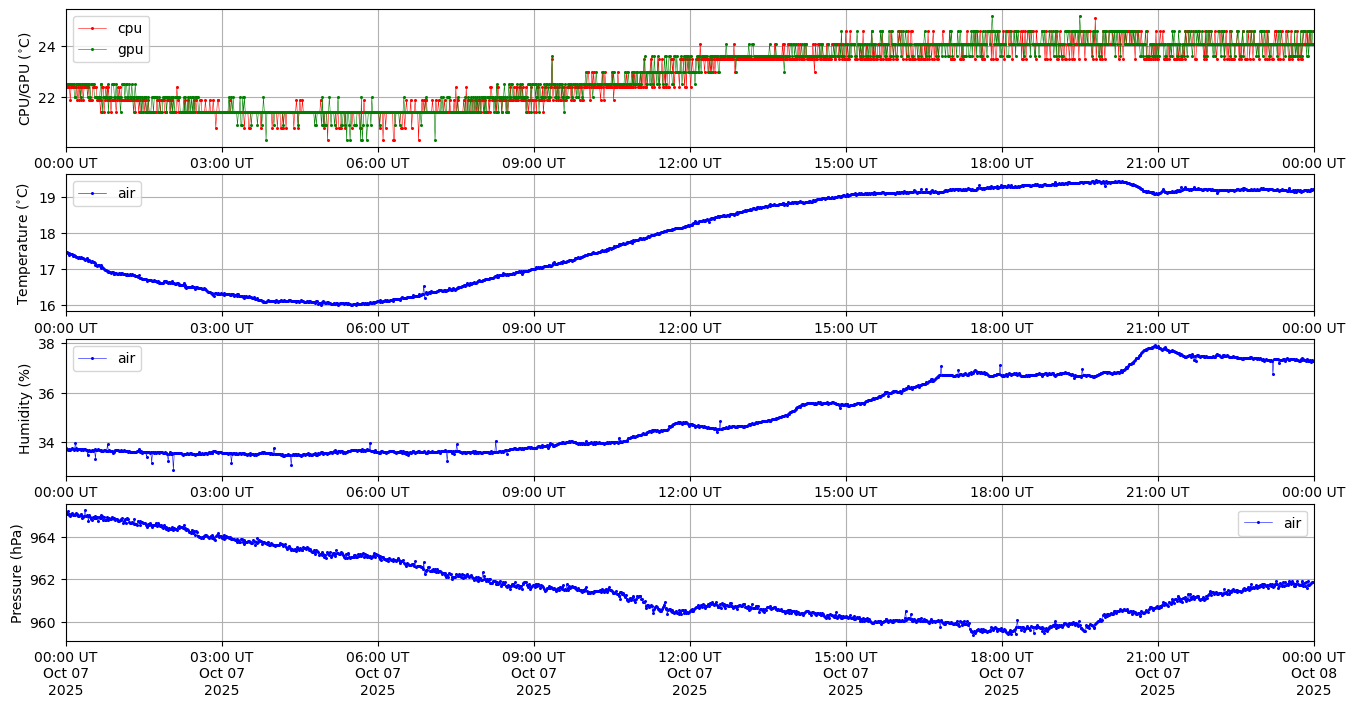1355x707 pixels.
Task: Click the CPU/GPU (°C) y-axis label
Action: [x=25, y=78]
